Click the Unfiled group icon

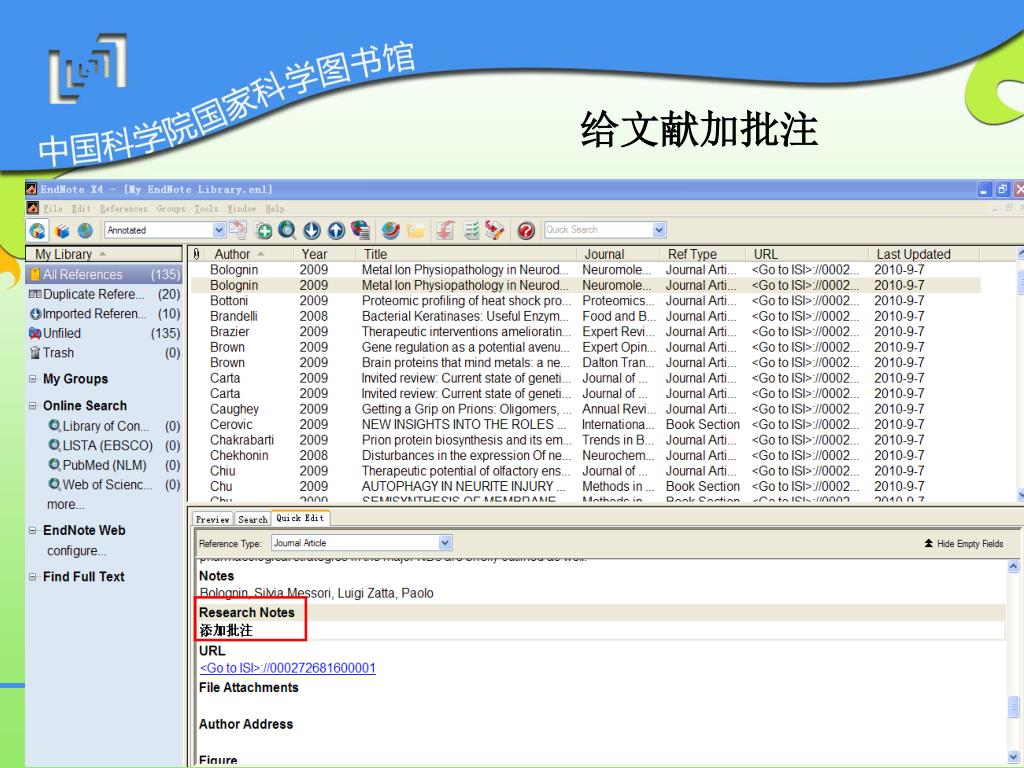(35, 333)
